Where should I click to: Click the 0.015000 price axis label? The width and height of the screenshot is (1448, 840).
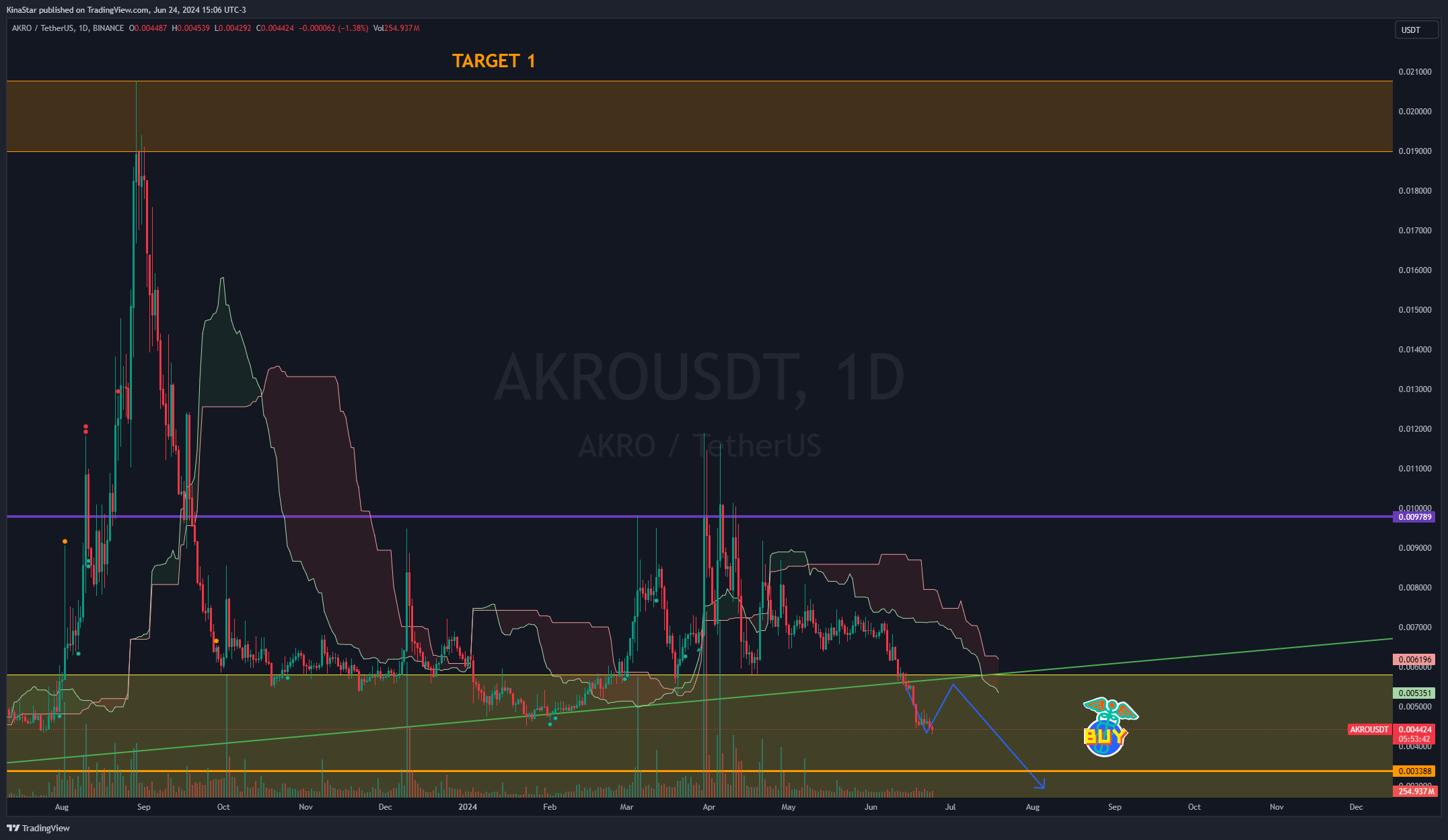click(1414, 310)
